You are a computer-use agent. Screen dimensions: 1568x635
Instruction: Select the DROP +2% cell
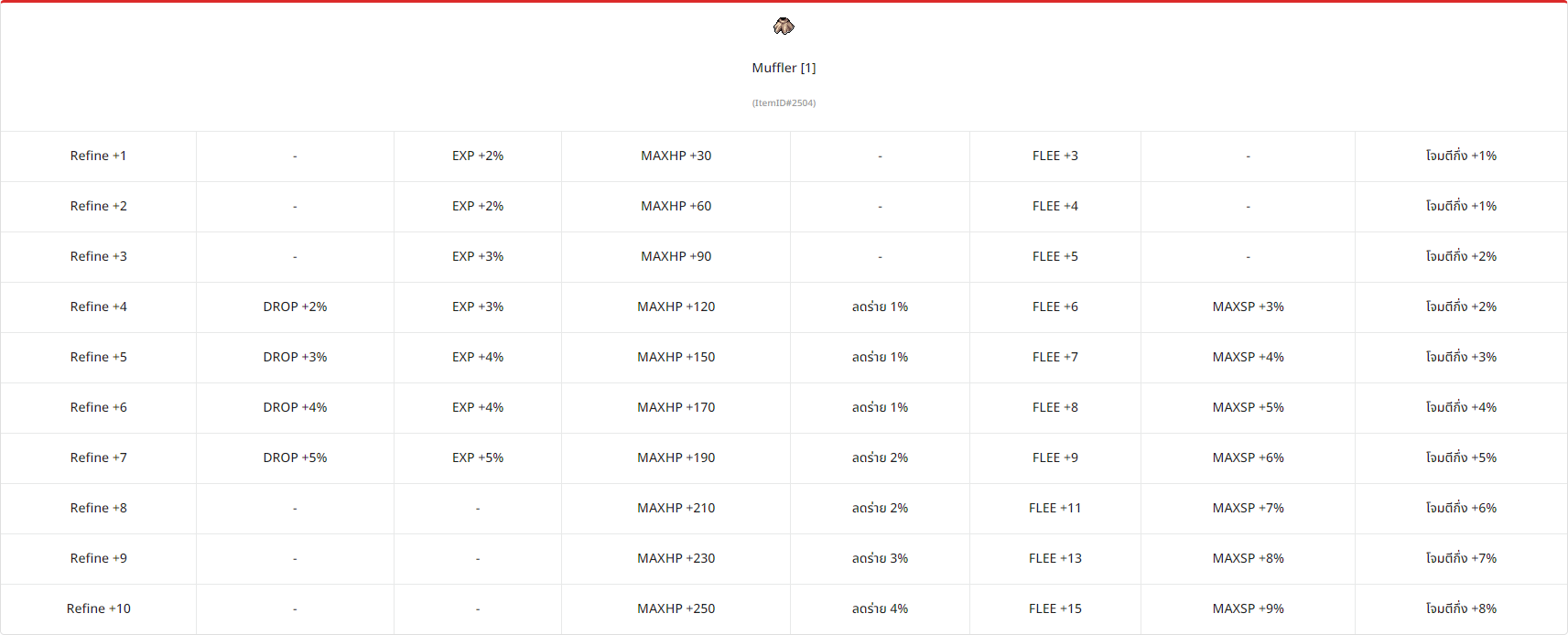pos(295,307)
